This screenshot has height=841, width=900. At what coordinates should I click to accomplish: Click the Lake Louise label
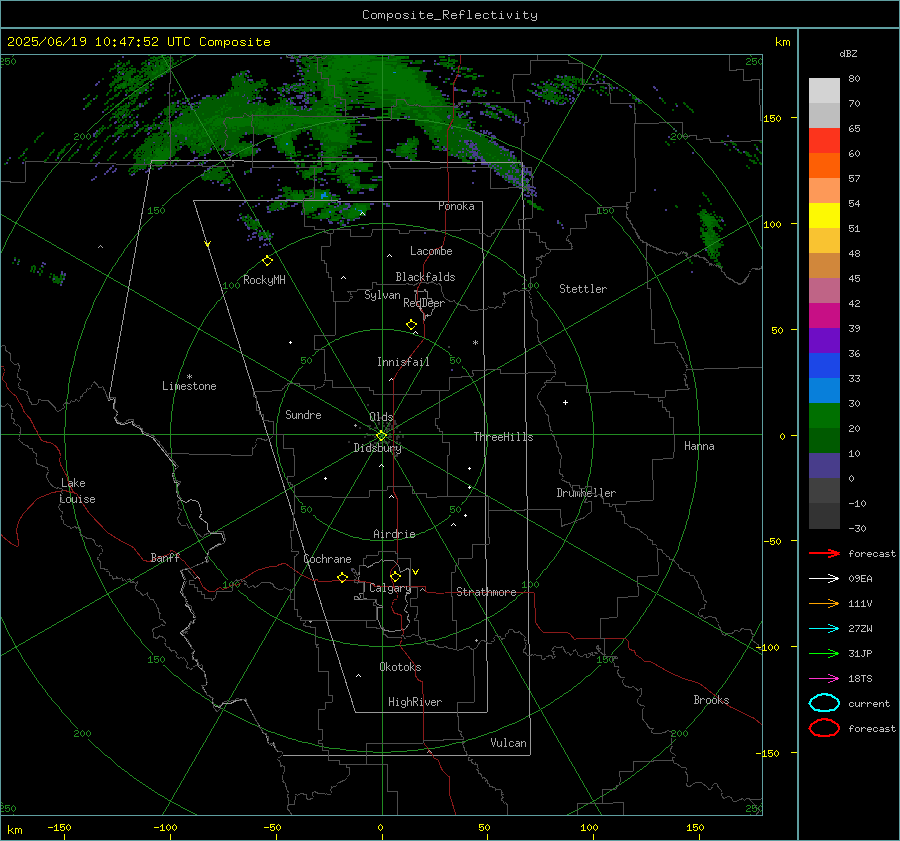[77, 491]
